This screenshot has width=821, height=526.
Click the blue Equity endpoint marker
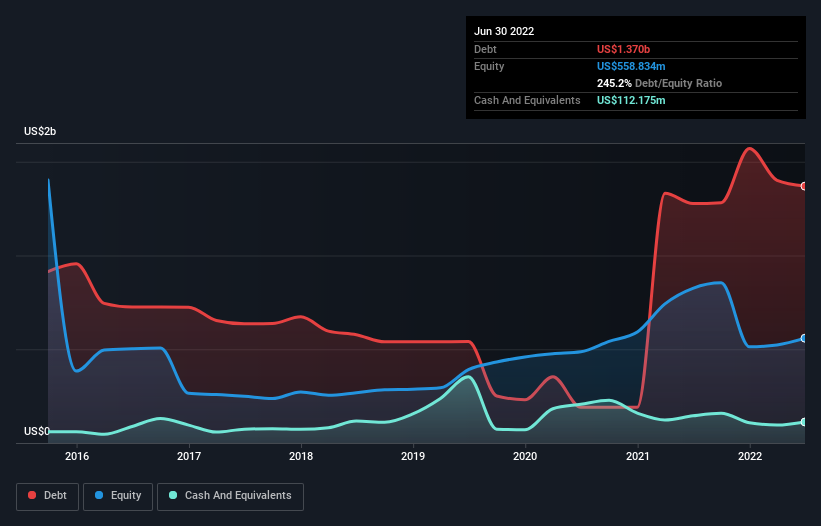pyautogui.click(x=804, y=339)
